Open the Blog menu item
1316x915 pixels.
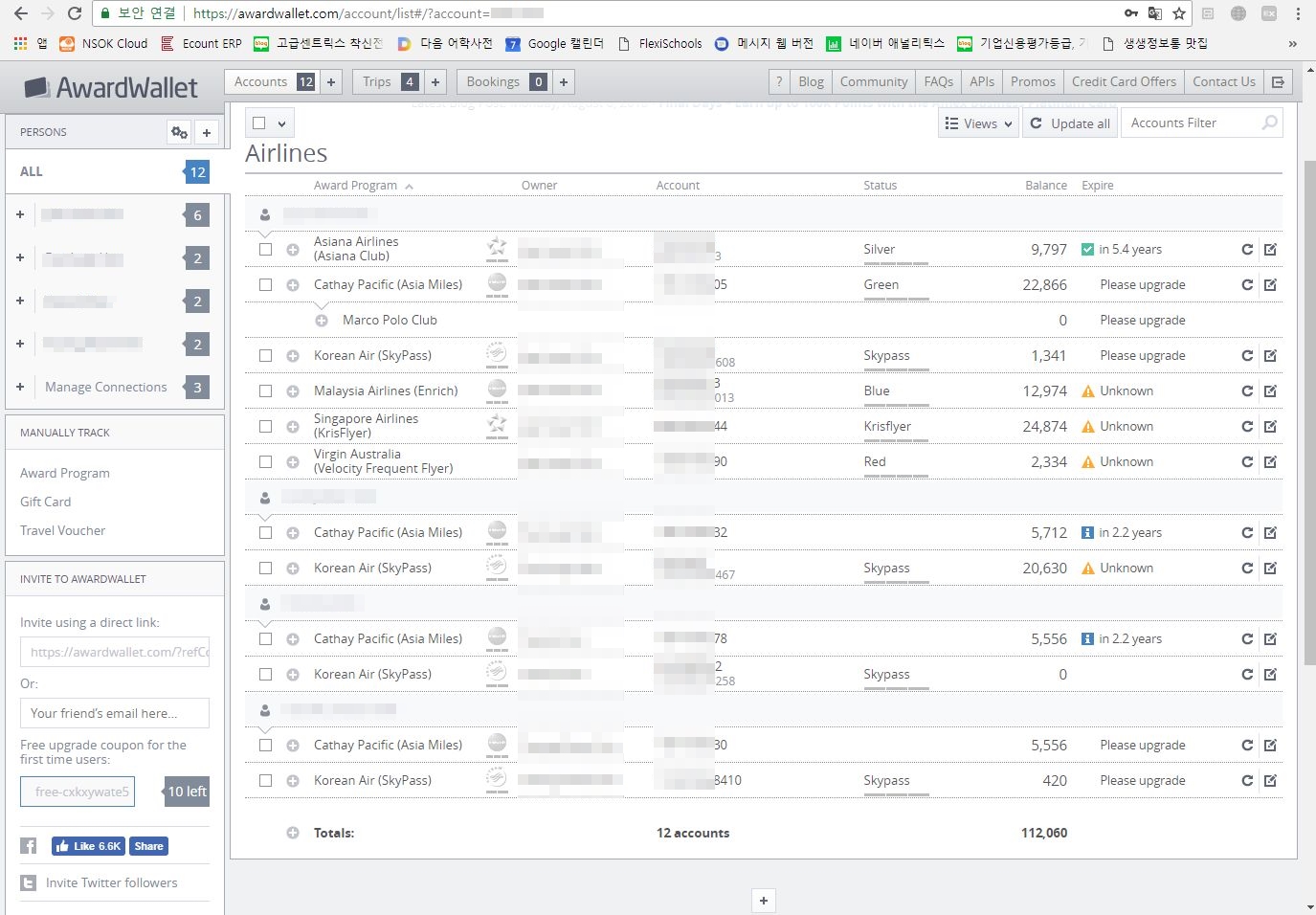coord(811,82)
